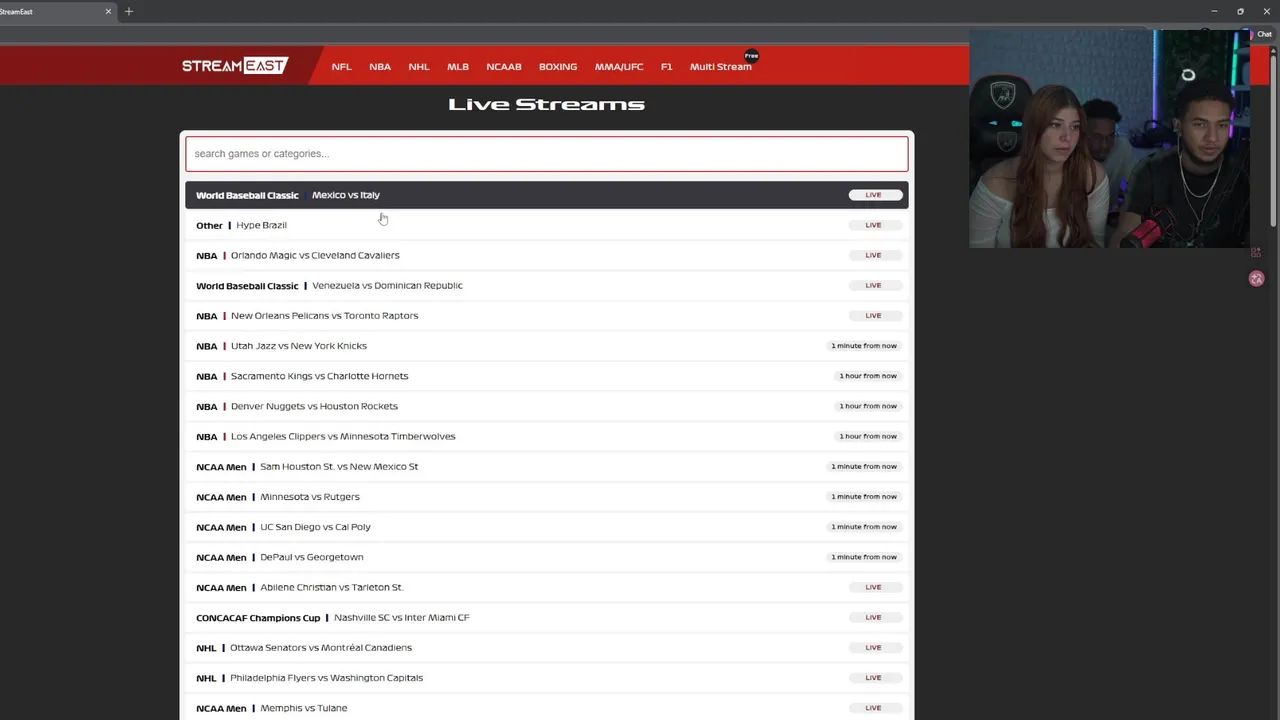Click '1 minute from now' on DePaul vs Georgetown
This screenshot has height=720, width=1280.
point(864,557)
